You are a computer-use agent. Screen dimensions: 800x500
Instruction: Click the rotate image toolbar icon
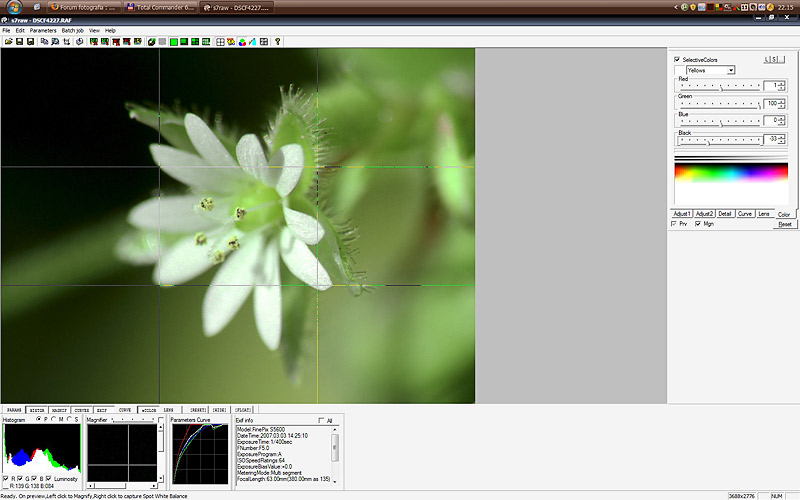pos(80,42)
